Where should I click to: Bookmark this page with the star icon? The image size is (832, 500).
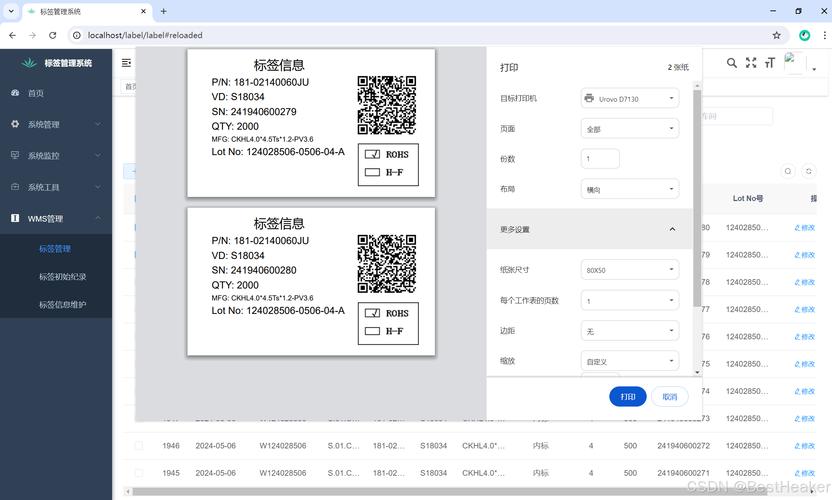coord(776,35)
